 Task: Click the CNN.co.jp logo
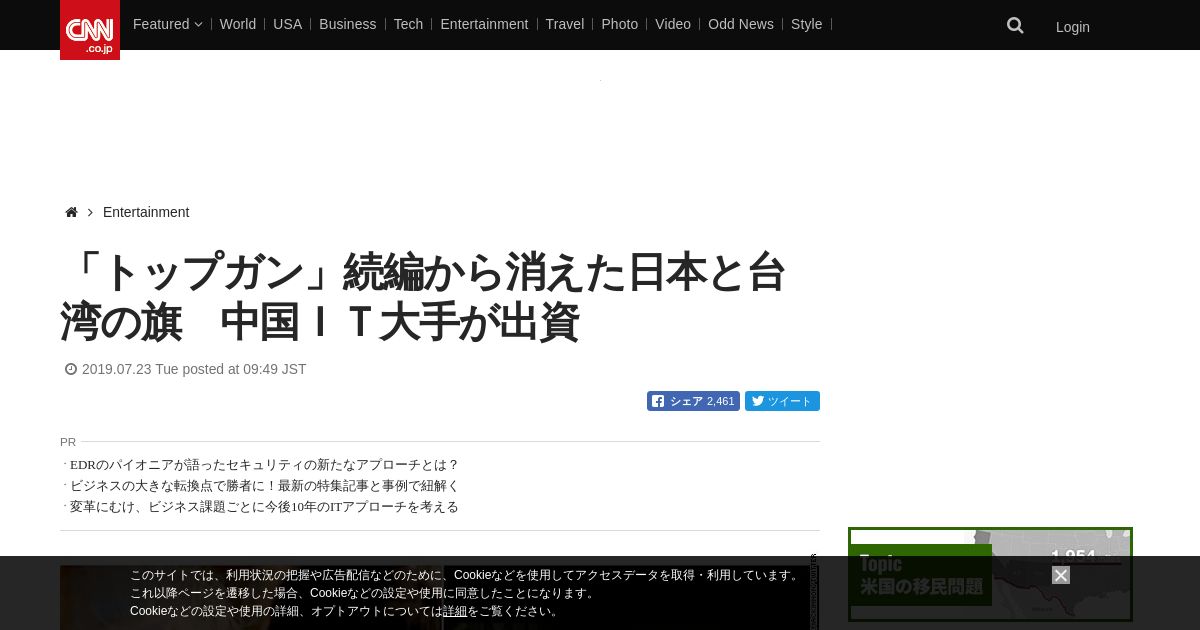(90, 30)
